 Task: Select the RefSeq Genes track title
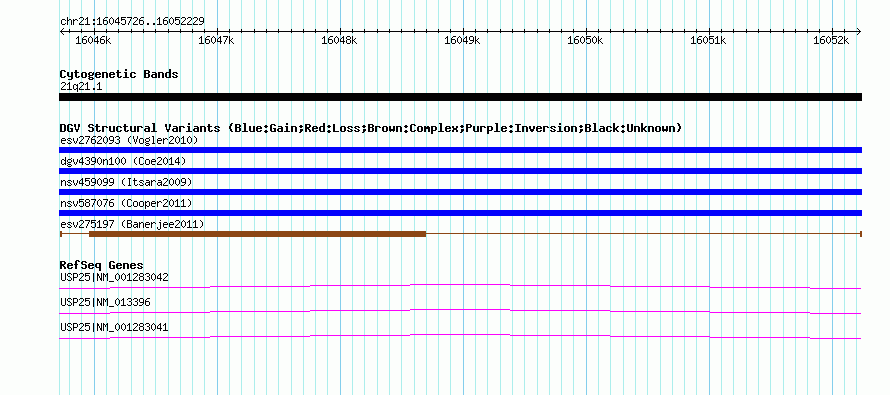[x=102, y=265]
